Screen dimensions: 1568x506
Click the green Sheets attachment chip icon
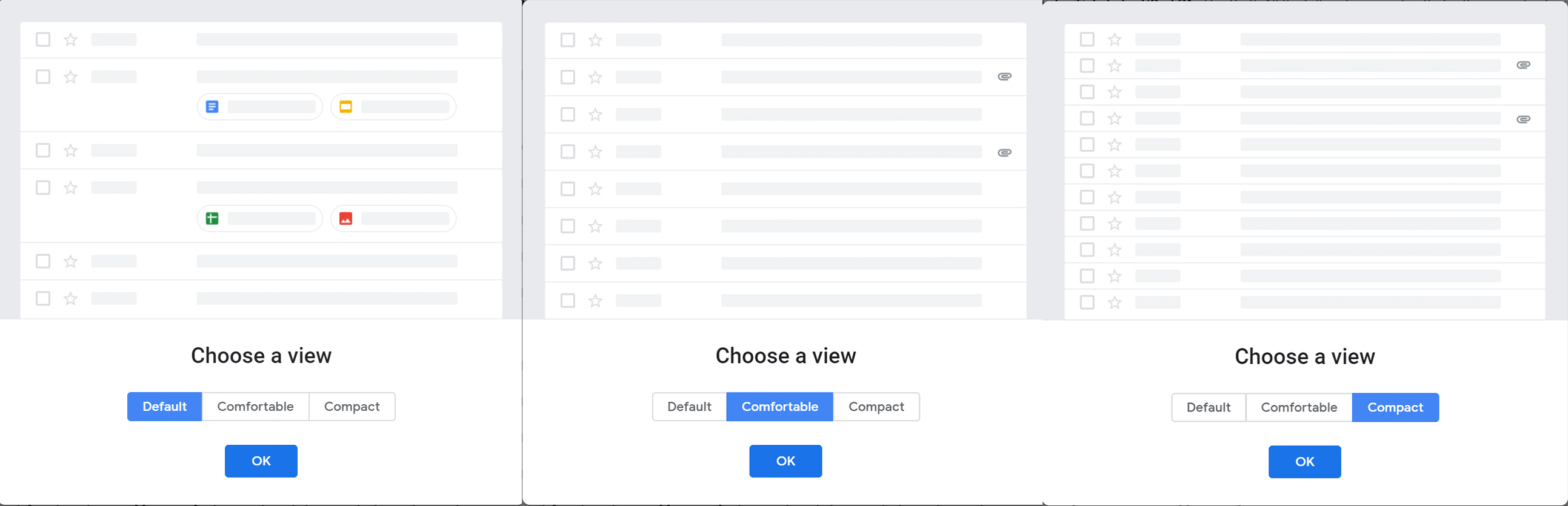[x=212, y=219]
